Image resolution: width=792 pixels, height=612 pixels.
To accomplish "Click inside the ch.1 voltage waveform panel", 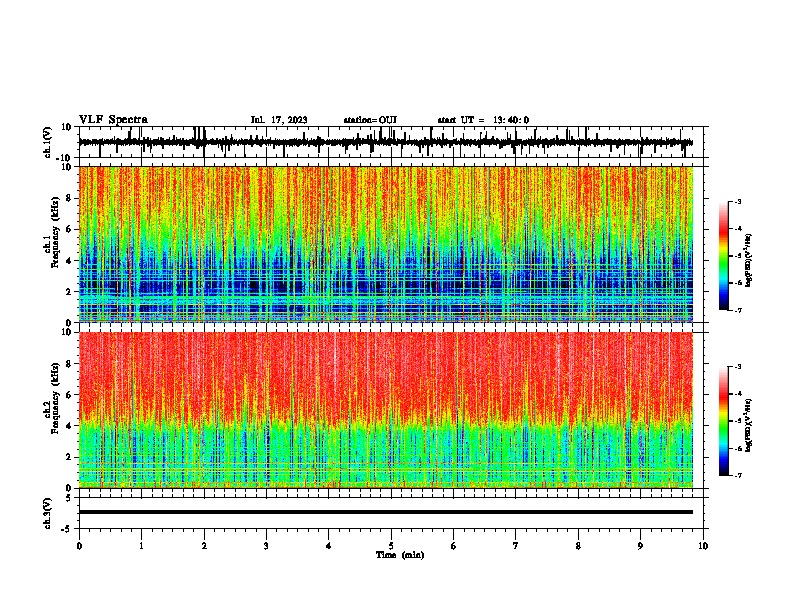I will pyautogui.click(x=393, y=142).
